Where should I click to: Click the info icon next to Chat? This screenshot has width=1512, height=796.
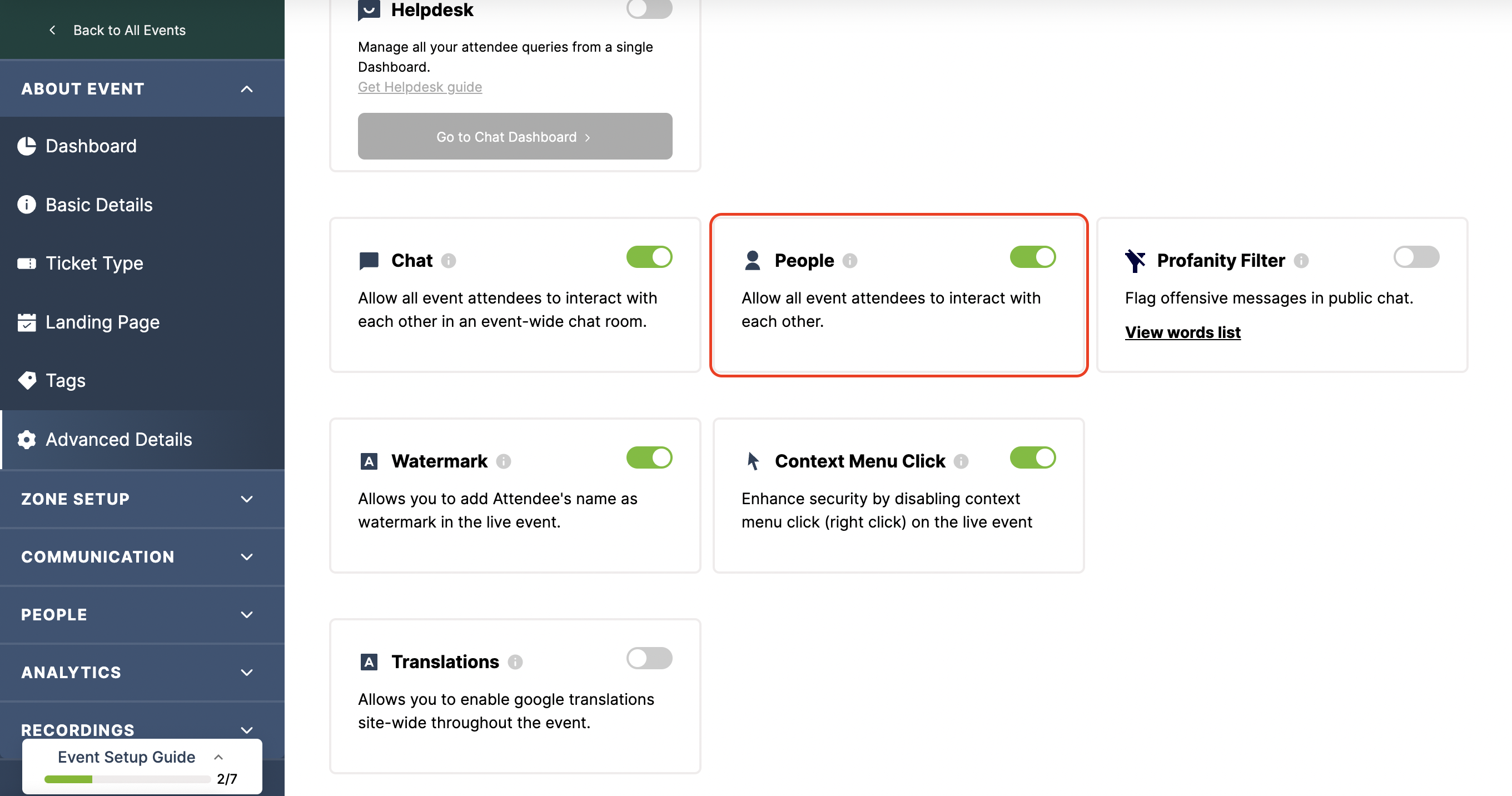coord(449,261)
